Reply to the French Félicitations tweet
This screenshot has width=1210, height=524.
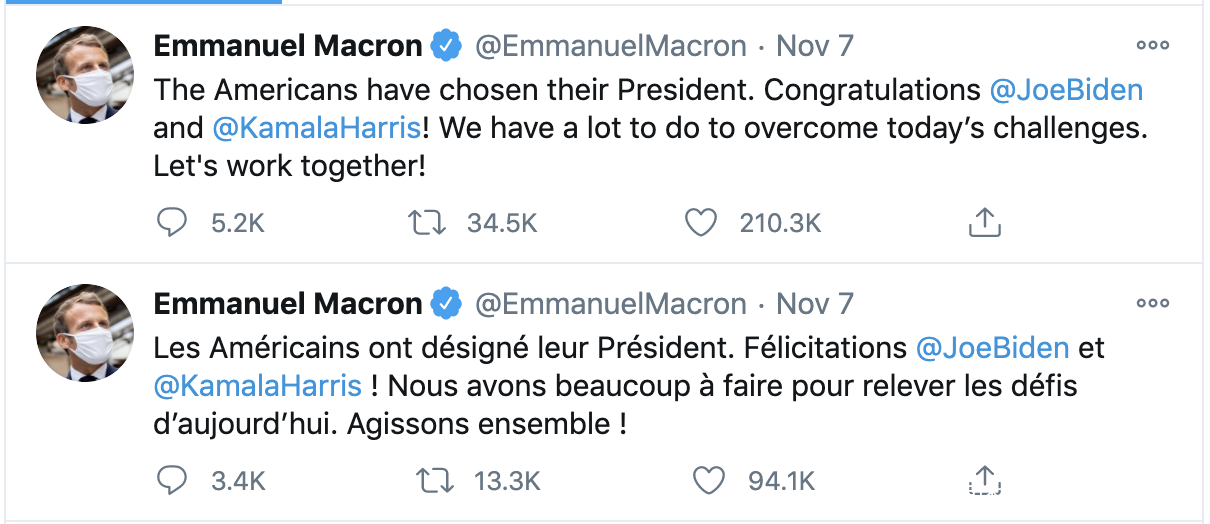tap(173, 481)
